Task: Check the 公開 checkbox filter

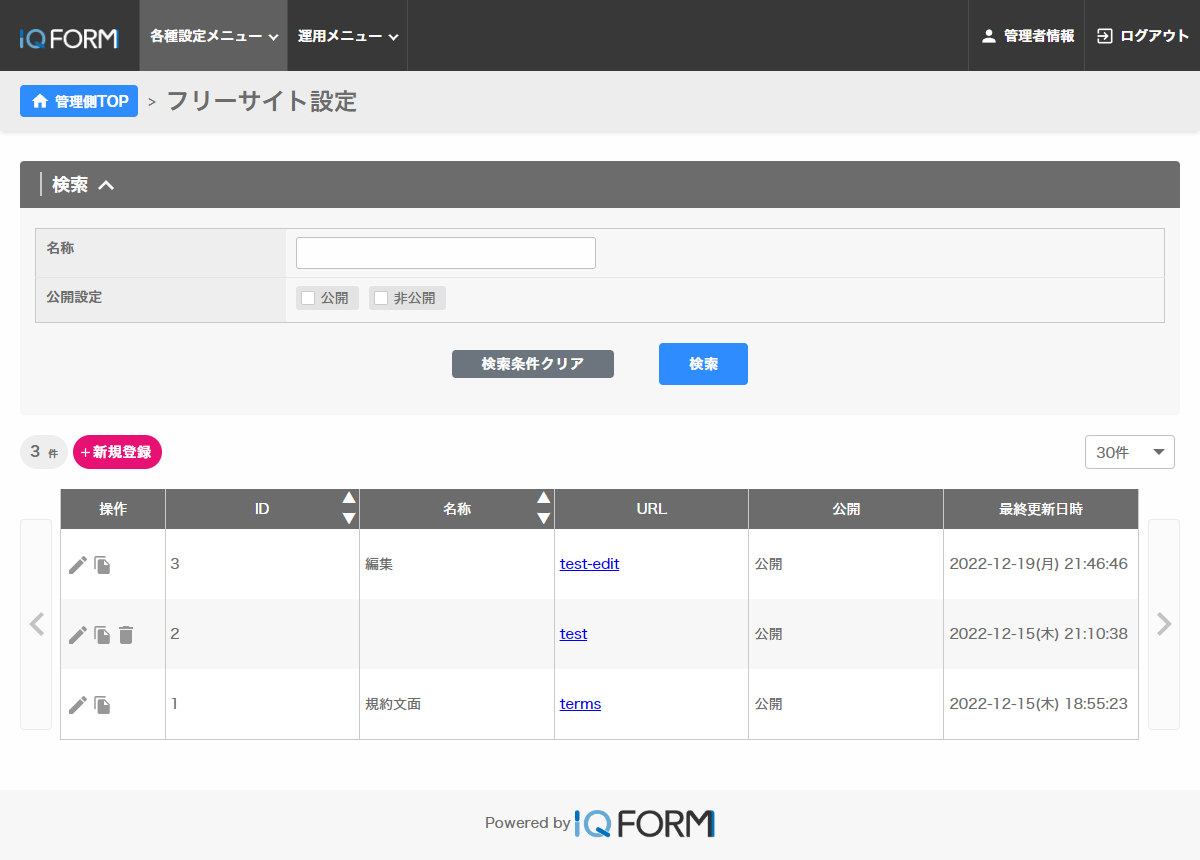Action: pyautogui.click(x=309, y=298)
